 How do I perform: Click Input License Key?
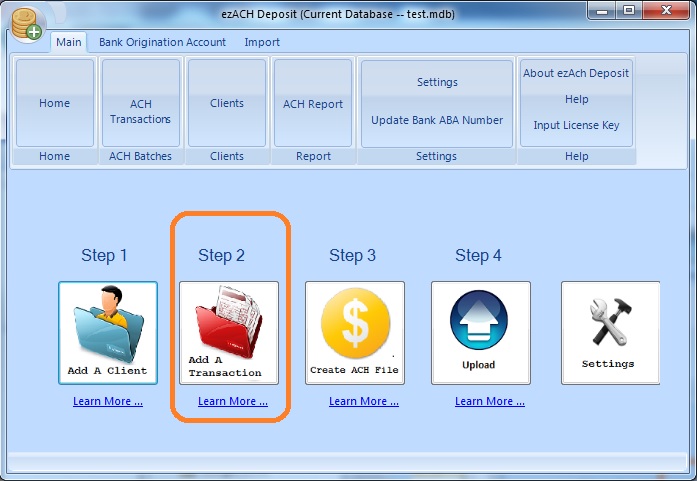coord(576,125)
